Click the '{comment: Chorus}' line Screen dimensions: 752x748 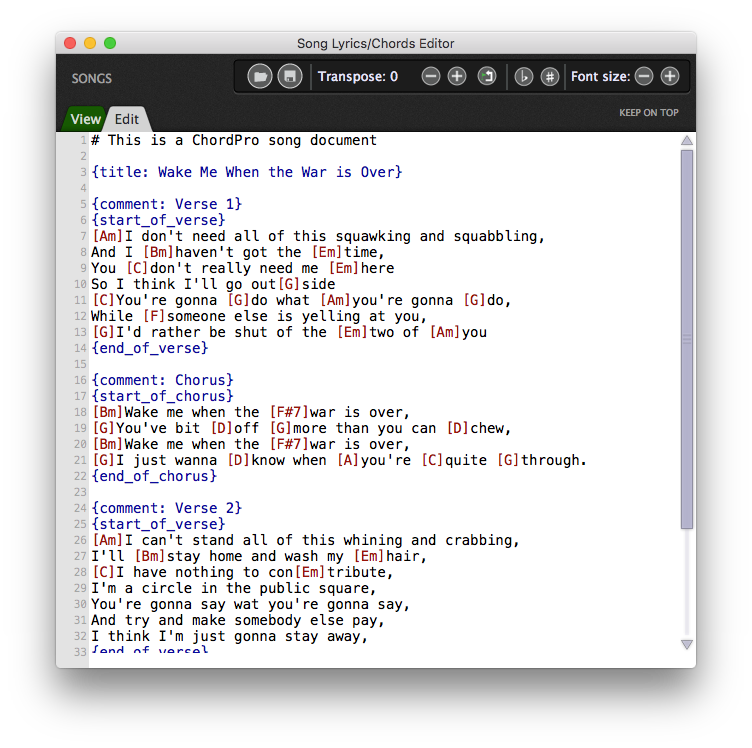click(162, 380)
